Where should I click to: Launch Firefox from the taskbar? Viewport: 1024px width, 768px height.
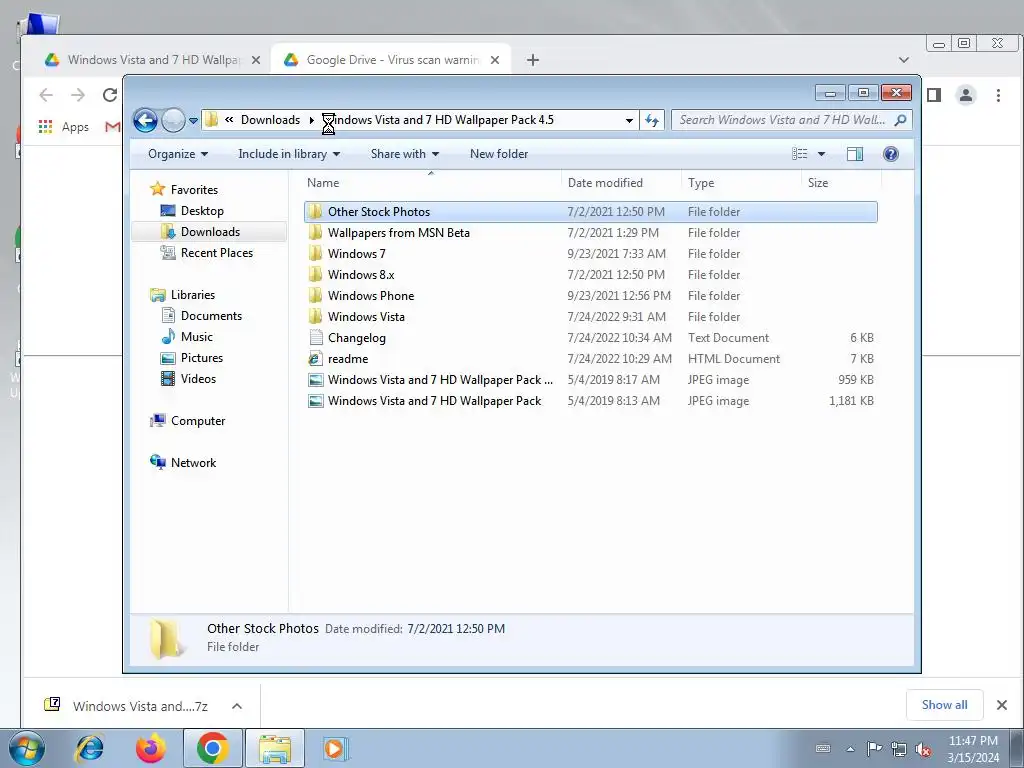click(151, 748)
